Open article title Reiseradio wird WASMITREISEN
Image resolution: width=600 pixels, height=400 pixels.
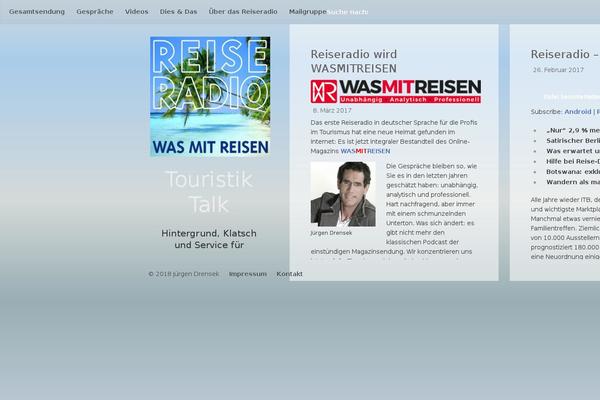(354, 61)
